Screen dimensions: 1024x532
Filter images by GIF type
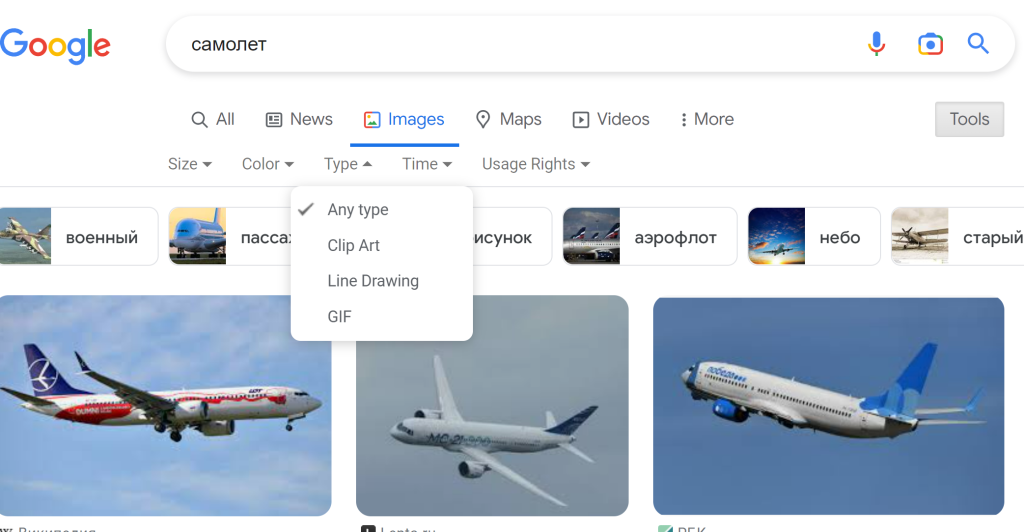[340, 317]
